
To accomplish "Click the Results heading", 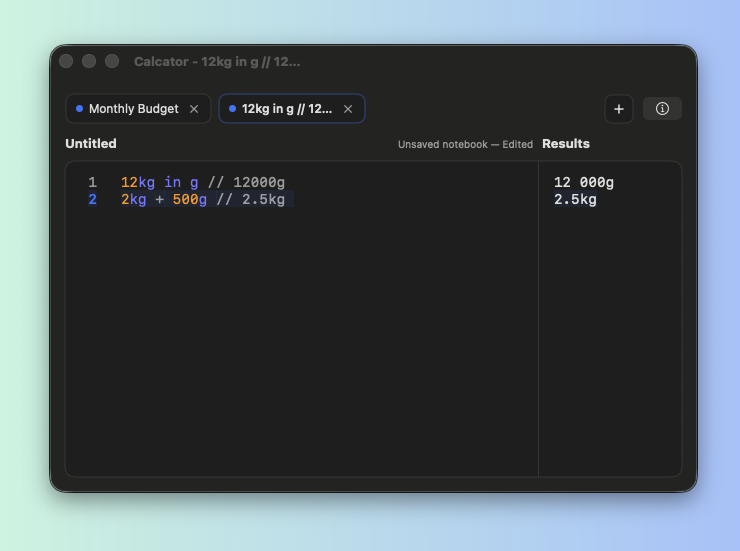I will click(x=566, y=143).
